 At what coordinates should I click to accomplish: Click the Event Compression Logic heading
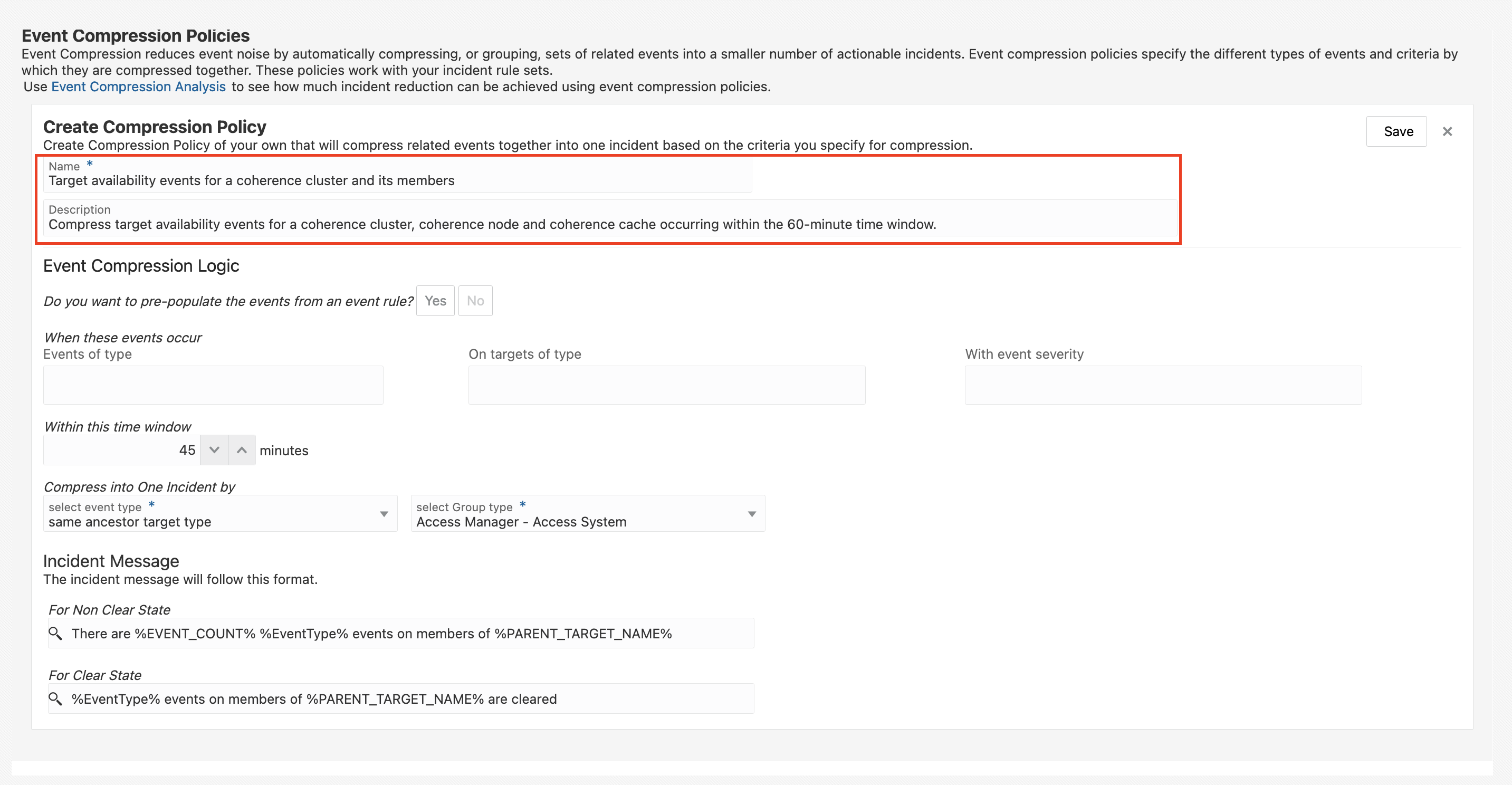coord(141,266)
